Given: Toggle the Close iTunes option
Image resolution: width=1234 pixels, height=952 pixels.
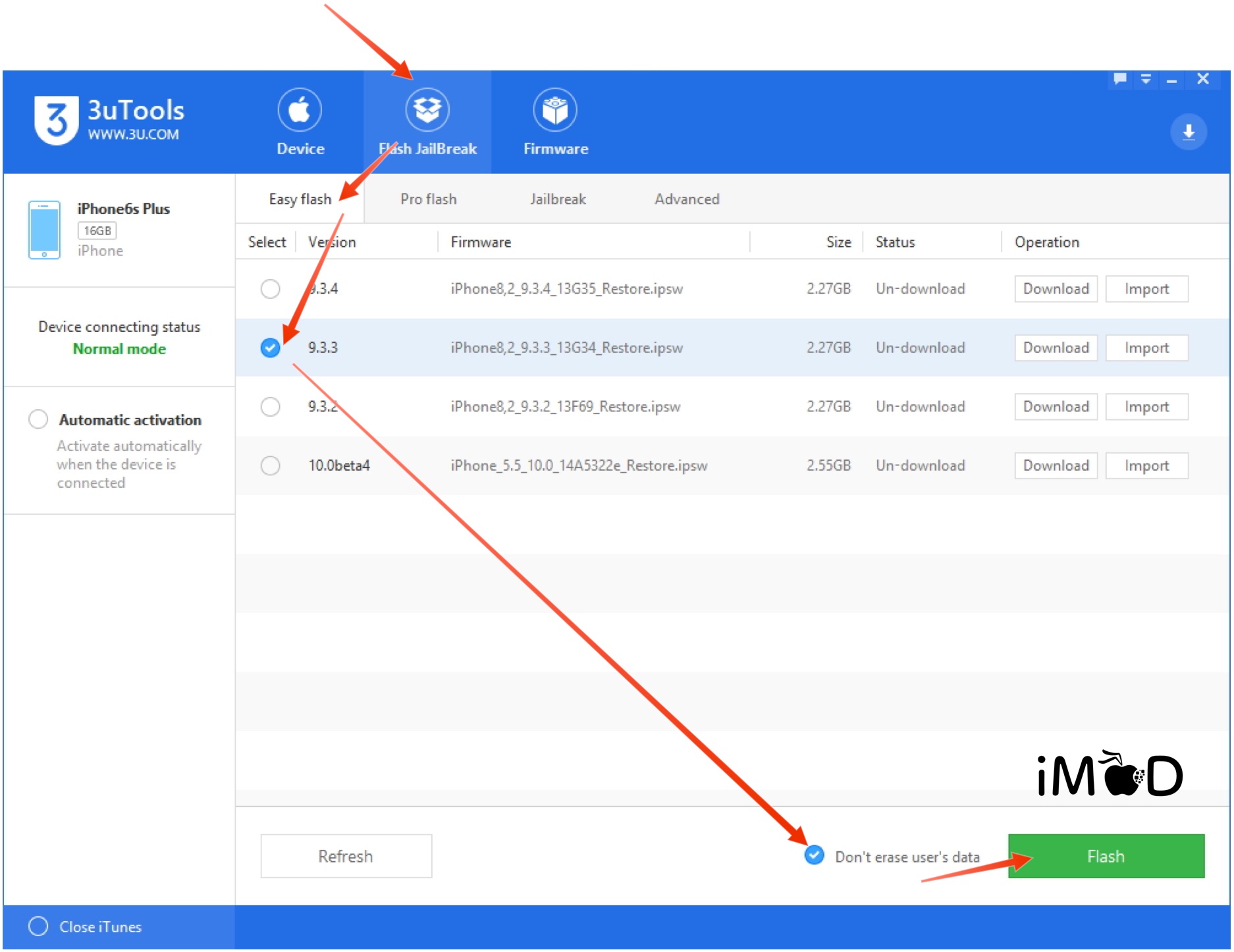Looking at the screenshot, I should pyautogui.click(x=38, y=926).
